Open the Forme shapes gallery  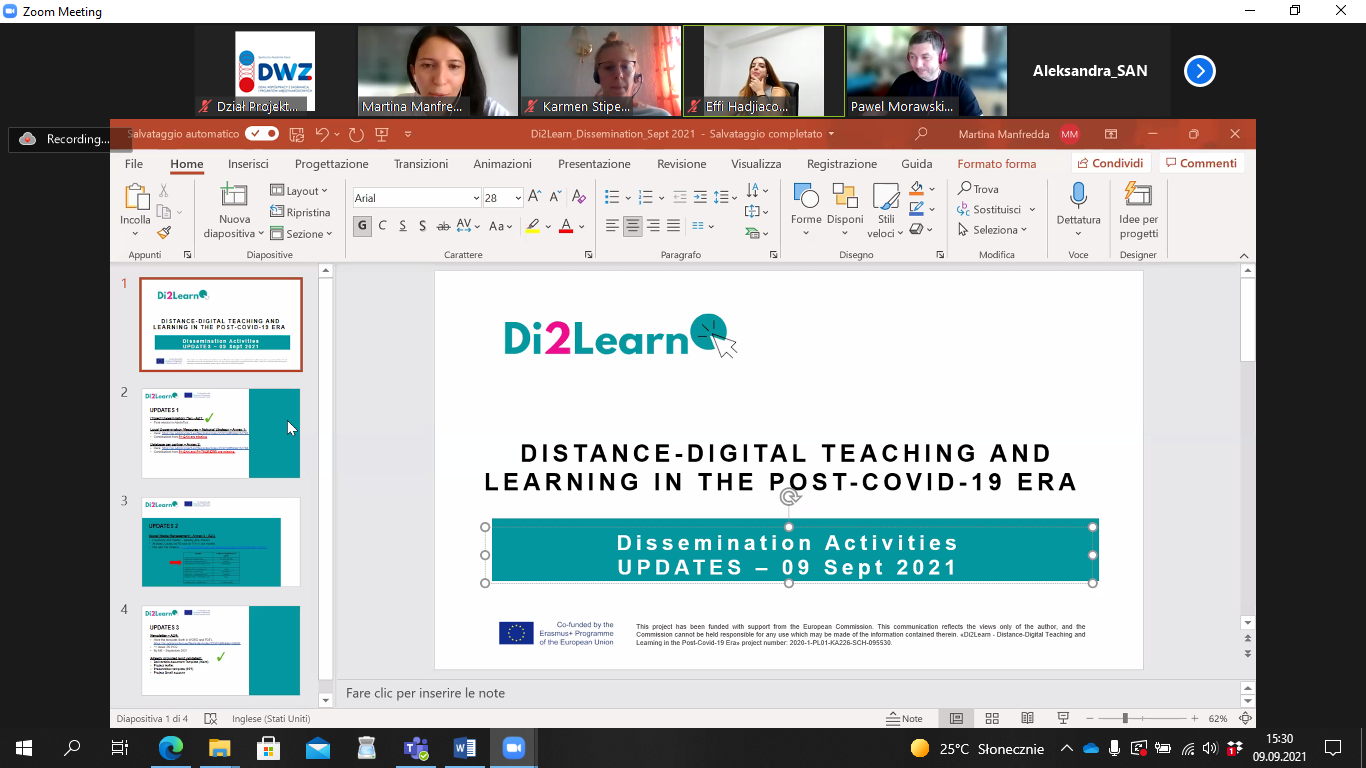point(806,210)
